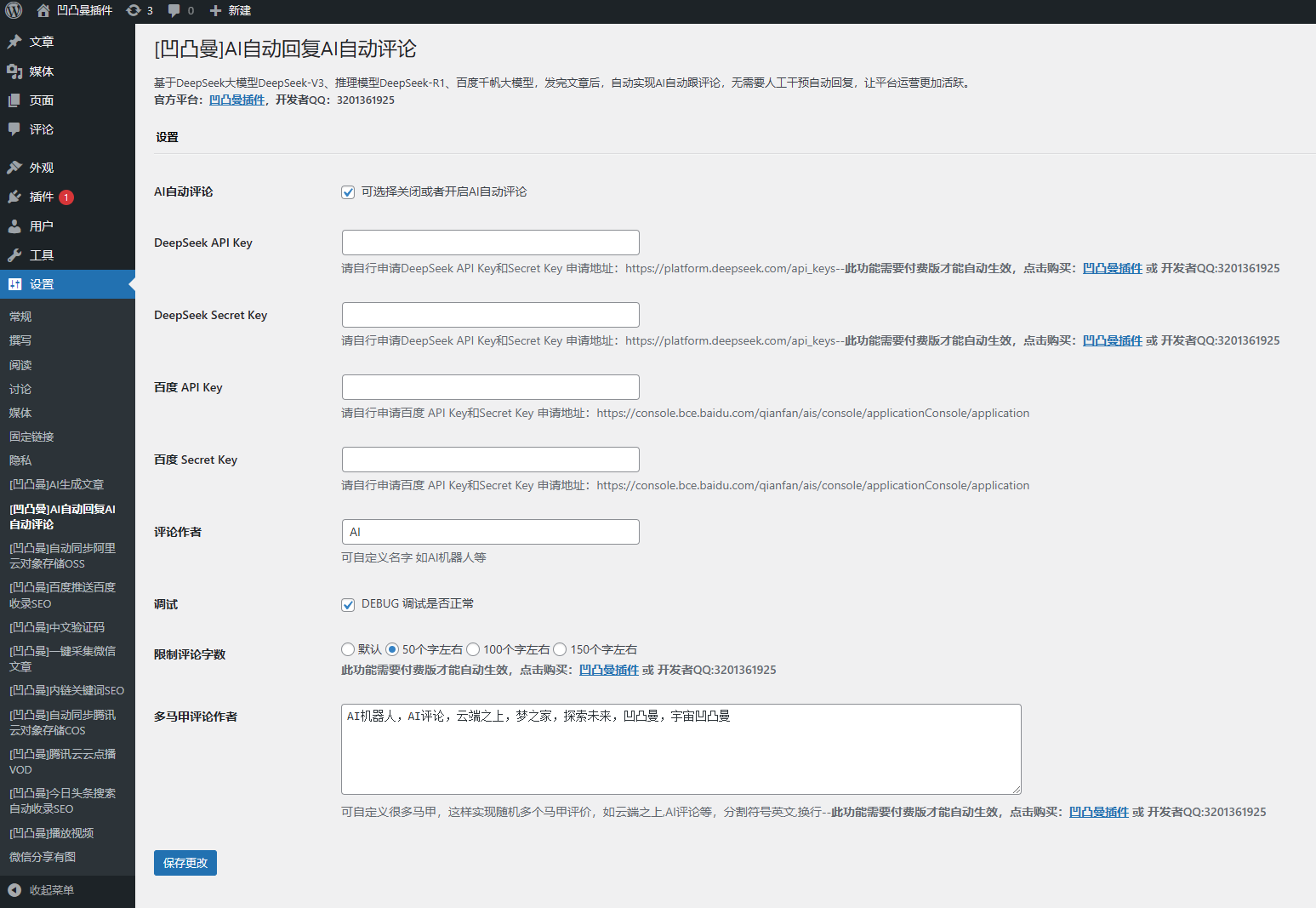Open site home icon 凹凸曼插件
This screenshot has width=1316, height=908.
pos(43,10)
